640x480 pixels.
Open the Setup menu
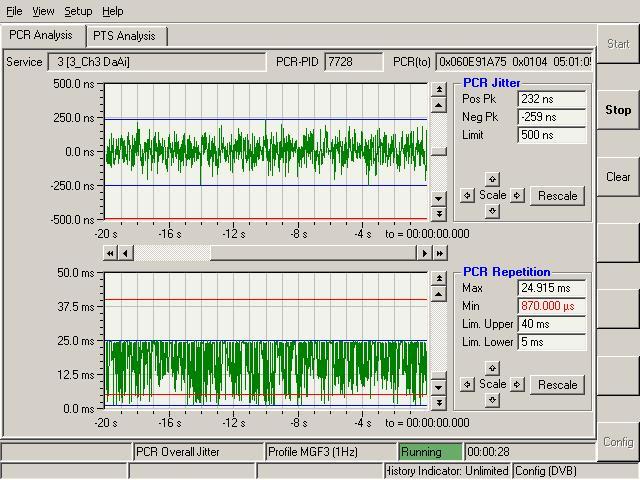point(78,11)
